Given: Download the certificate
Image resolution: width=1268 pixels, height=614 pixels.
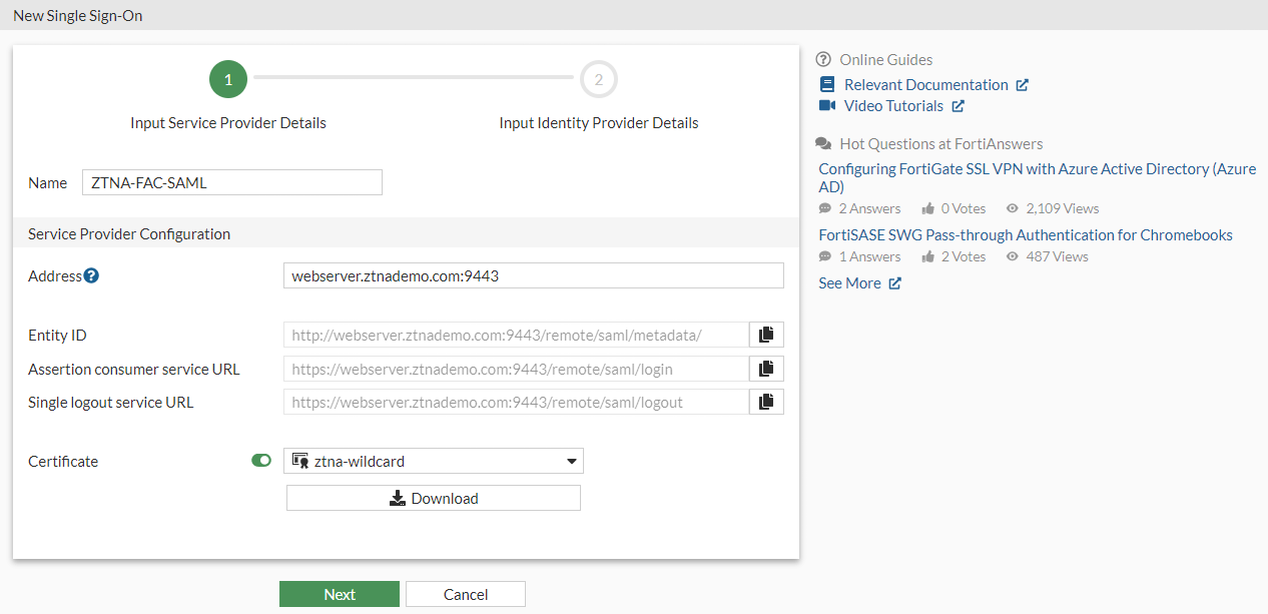Looking at the screenshot, I should pos(433,498).
